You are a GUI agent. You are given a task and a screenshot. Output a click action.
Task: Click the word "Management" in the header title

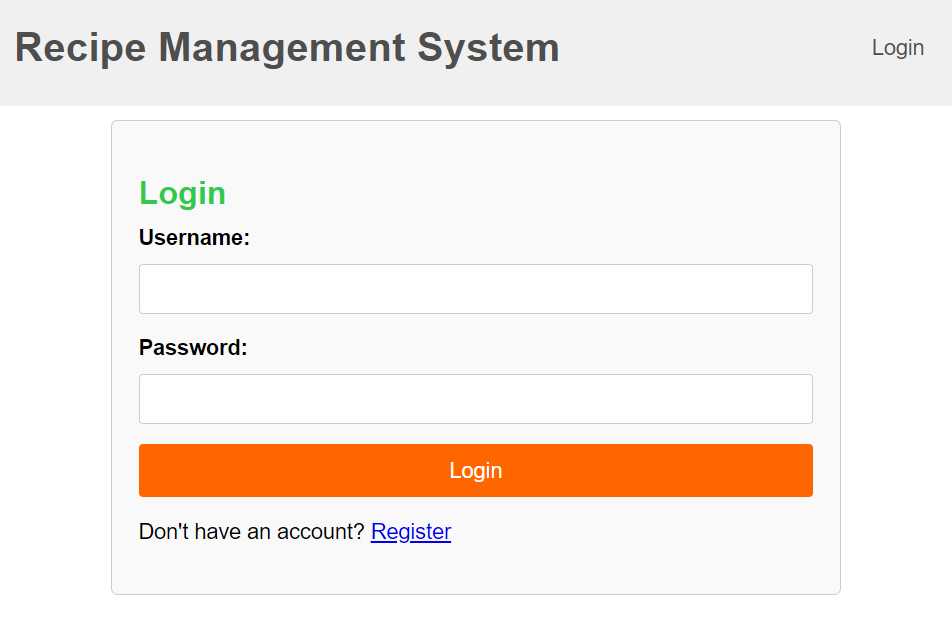pos(282,48)
